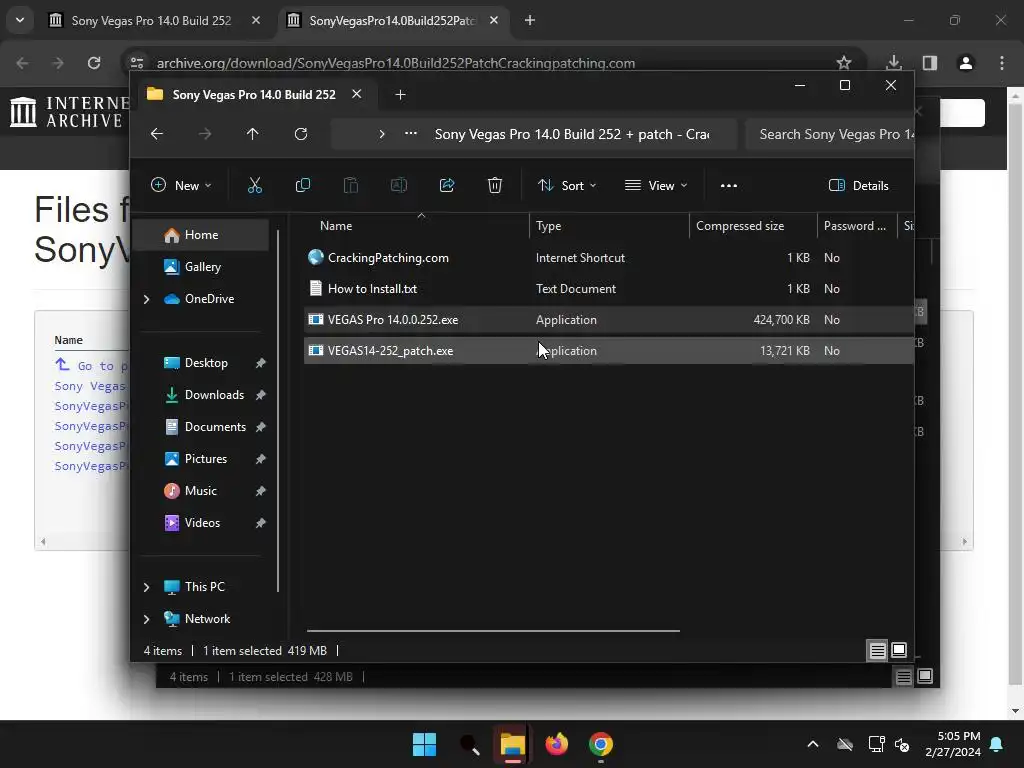Open Chrome profile icon

pos(966,63)
